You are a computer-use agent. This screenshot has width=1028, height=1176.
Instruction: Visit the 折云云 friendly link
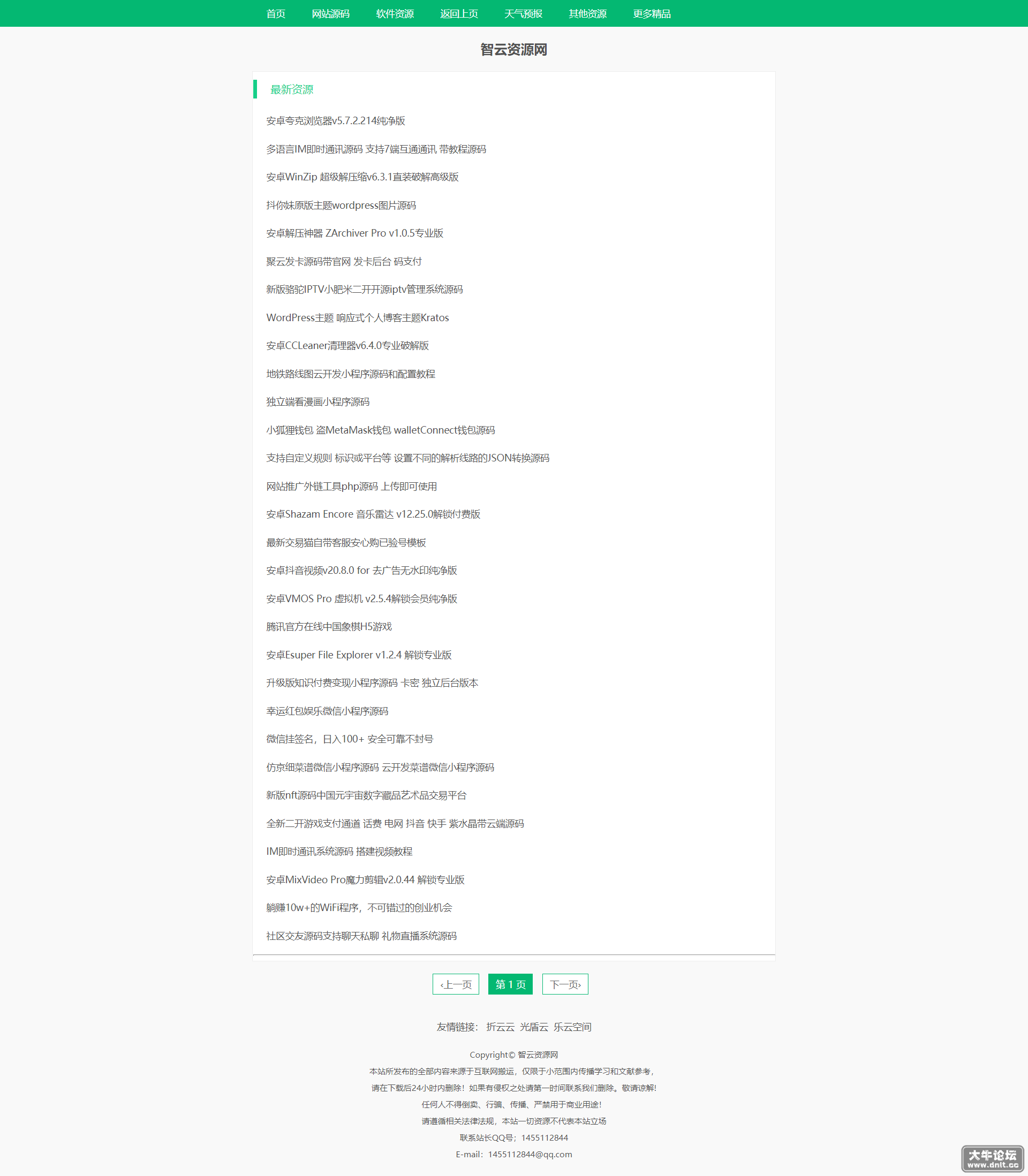pos(500,1027)
